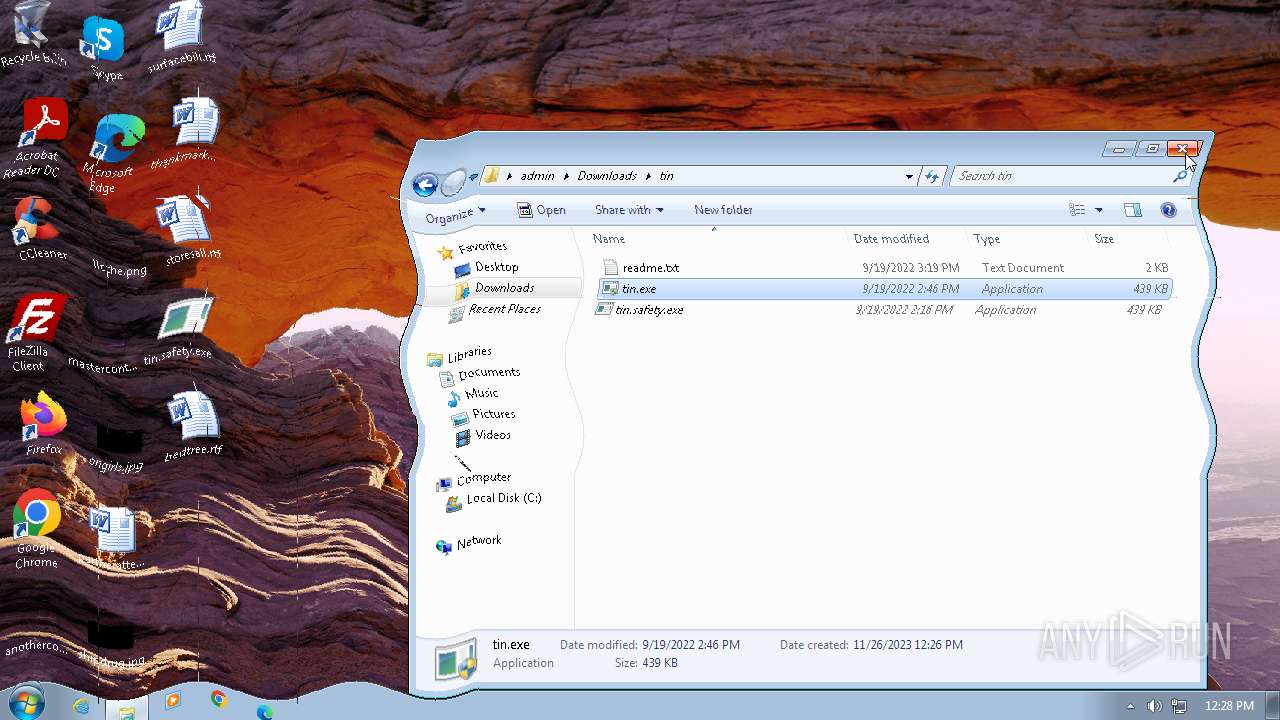
Task: Select the surfacebill.rtf desktop file
Action: pyautogui.click(x=183, y=36)
